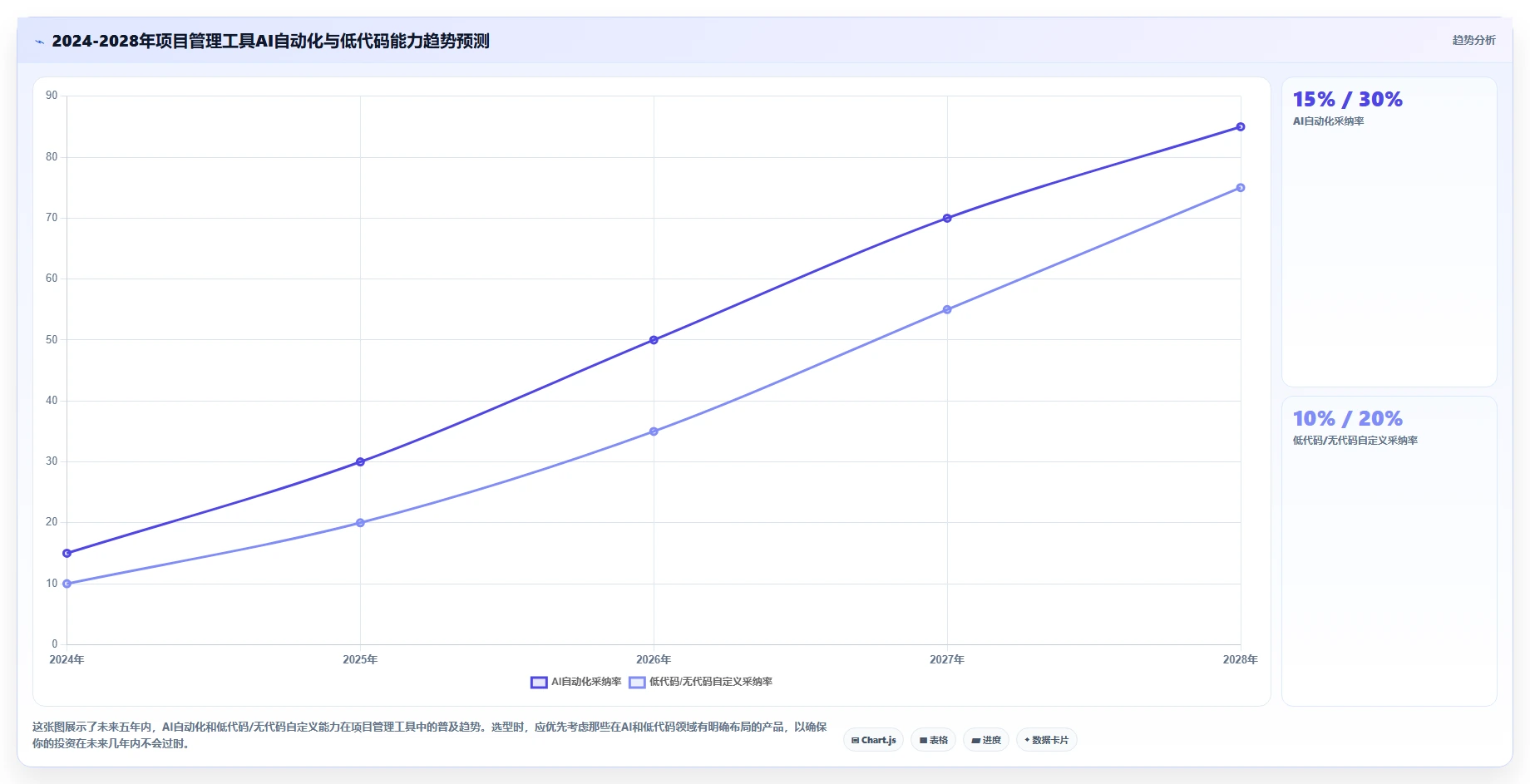
Task: Click the trend icon beside the chart title
Action: 39,42
